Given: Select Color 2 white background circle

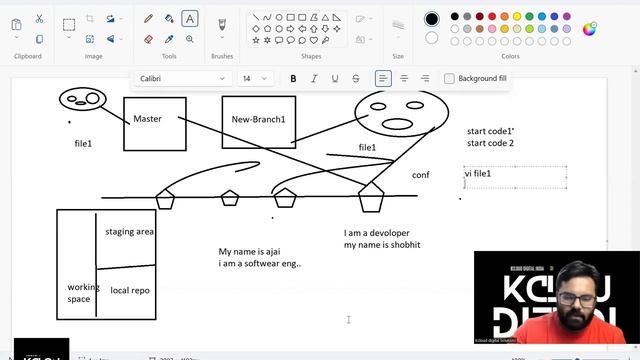Looking at the screenshot, I should coord(431,38).
